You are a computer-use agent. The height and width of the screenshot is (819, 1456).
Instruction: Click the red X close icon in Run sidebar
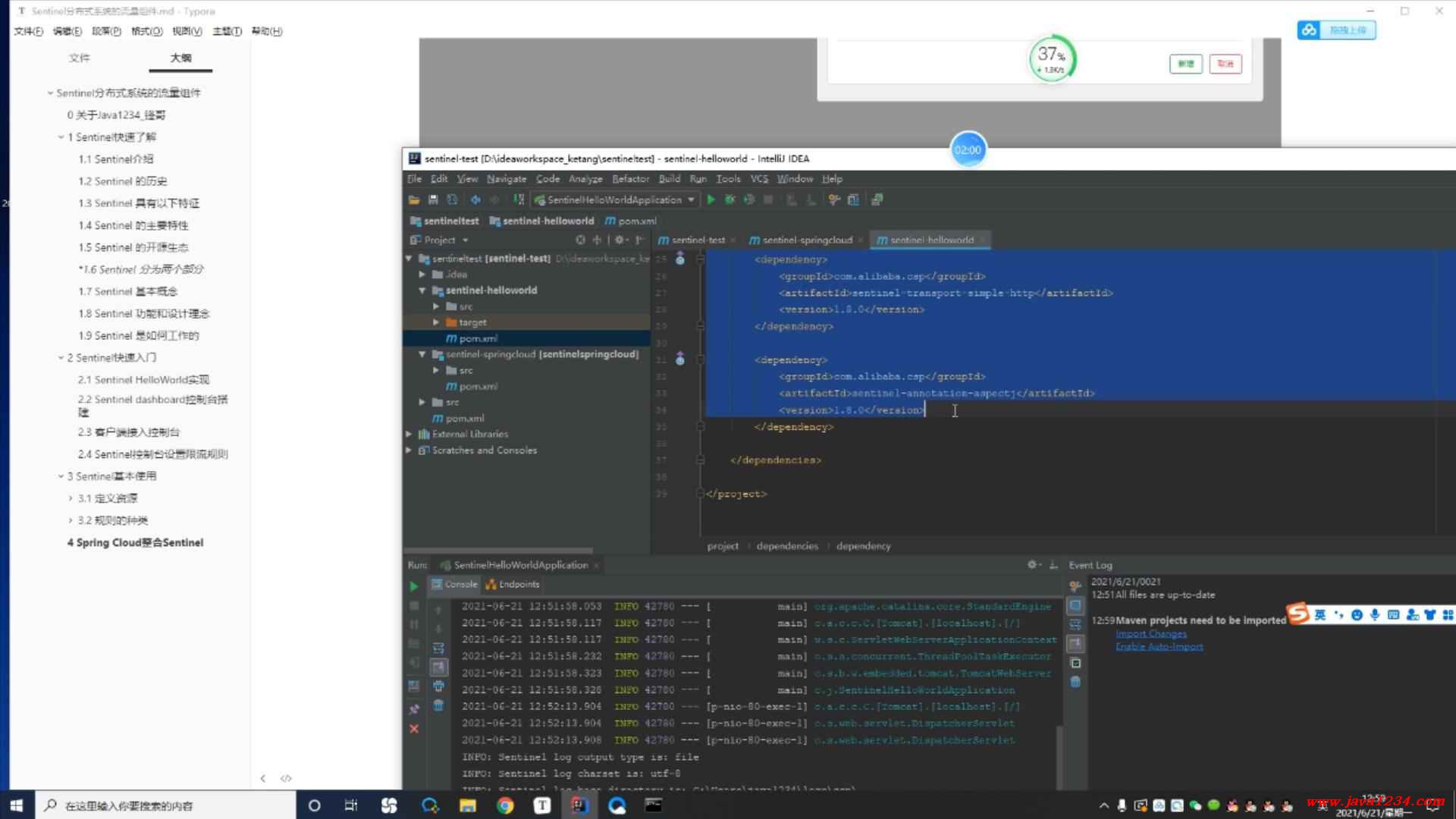[x=414, y=729]
